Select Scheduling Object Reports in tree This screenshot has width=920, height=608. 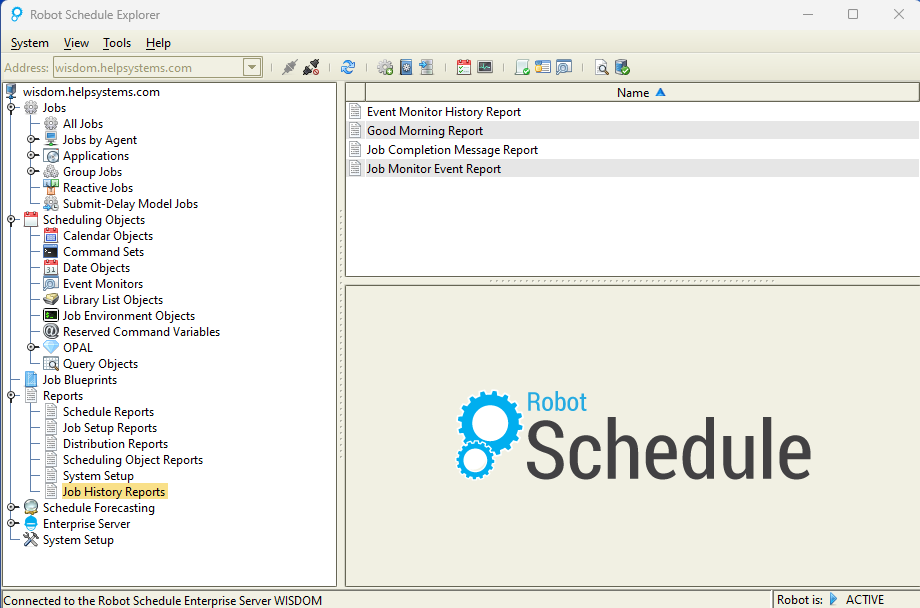(x=133, y=460)
